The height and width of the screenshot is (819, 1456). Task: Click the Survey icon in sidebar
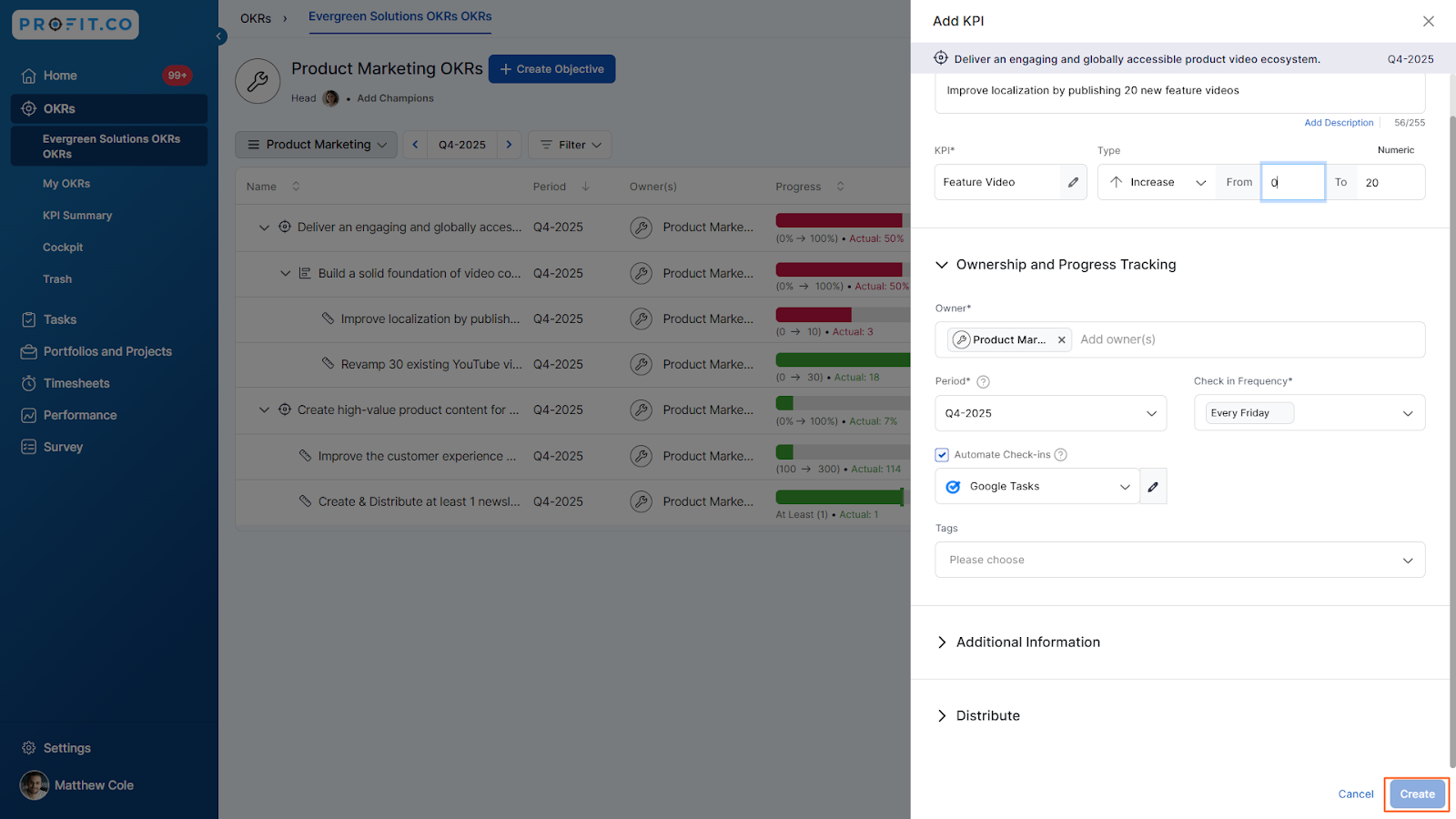click(x=29, y=447)
